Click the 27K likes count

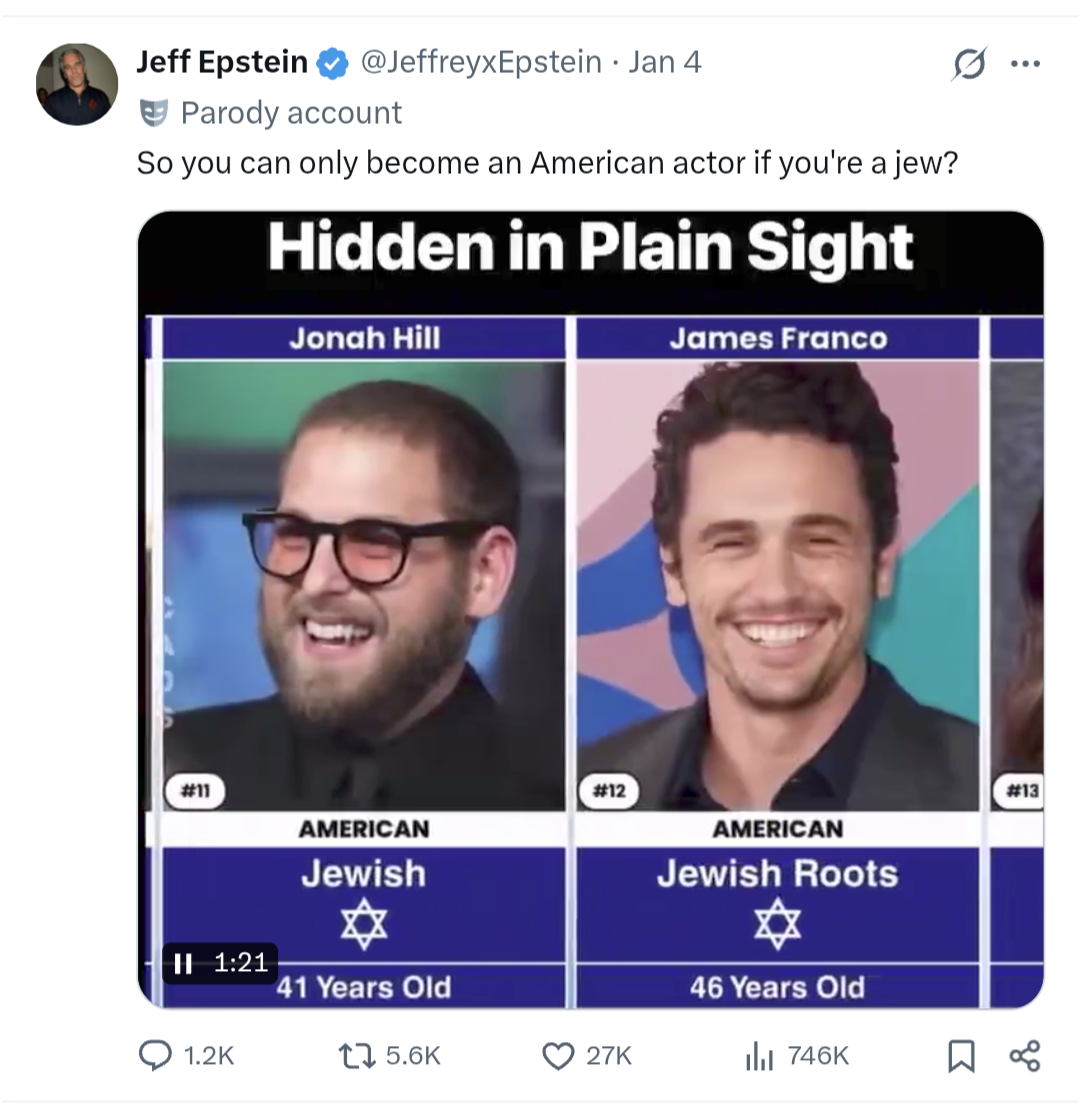608,1055
